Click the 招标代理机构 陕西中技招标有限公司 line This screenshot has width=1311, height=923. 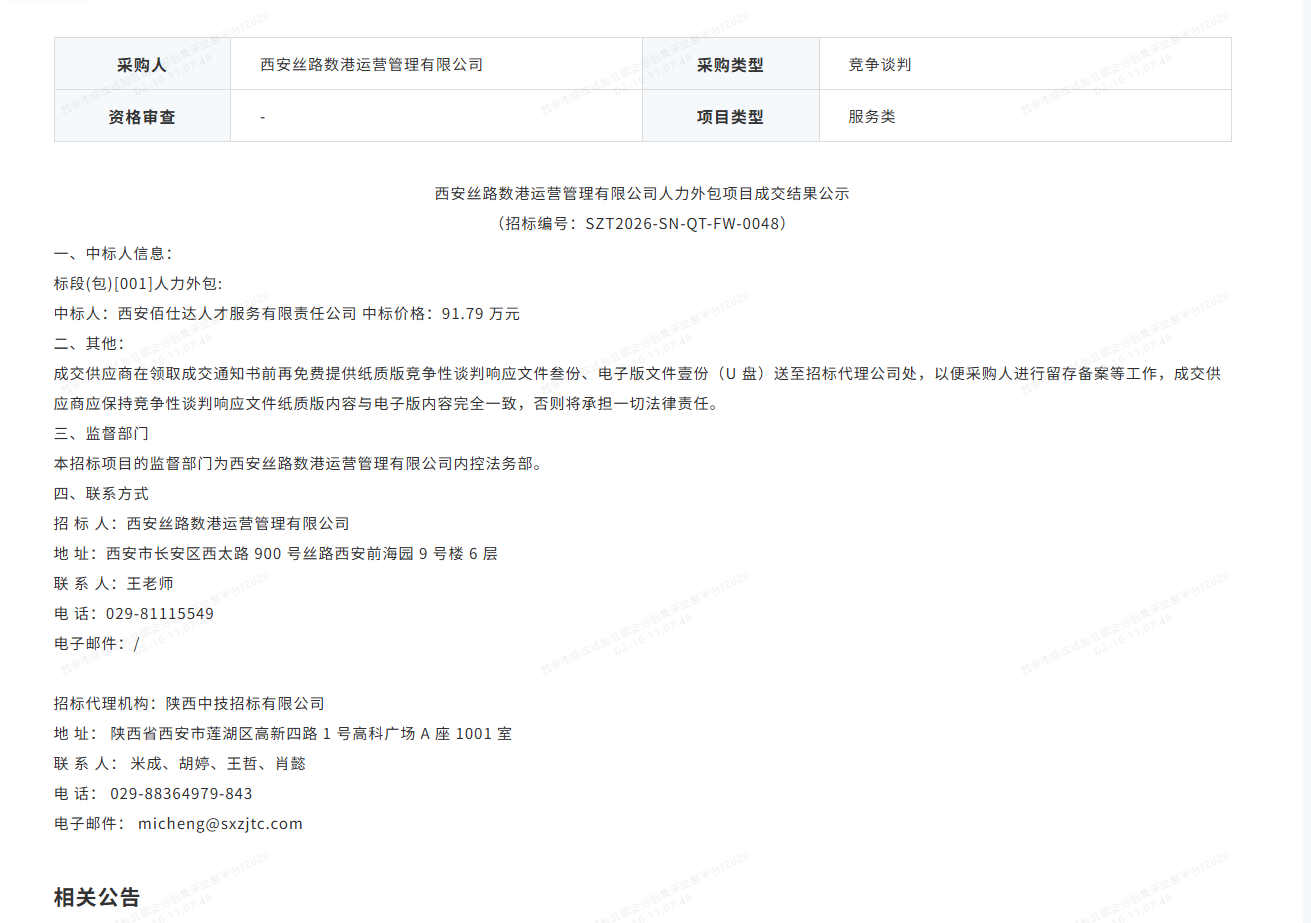click(189, 704)
